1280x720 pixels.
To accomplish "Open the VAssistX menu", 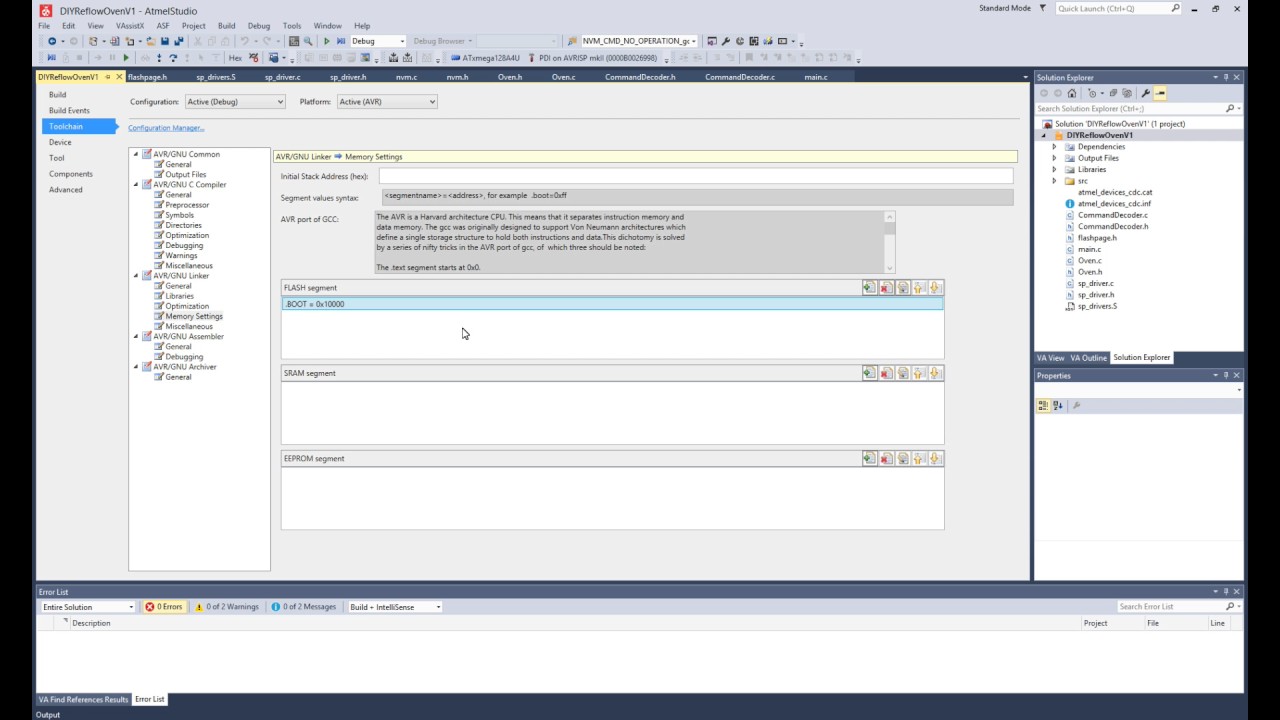I will (x=130, y=26).
